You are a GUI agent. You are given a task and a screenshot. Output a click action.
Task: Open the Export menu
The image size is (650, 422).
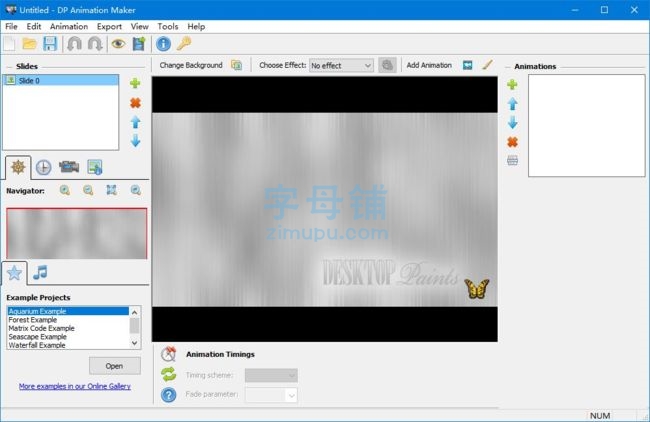tap(109, 27)
